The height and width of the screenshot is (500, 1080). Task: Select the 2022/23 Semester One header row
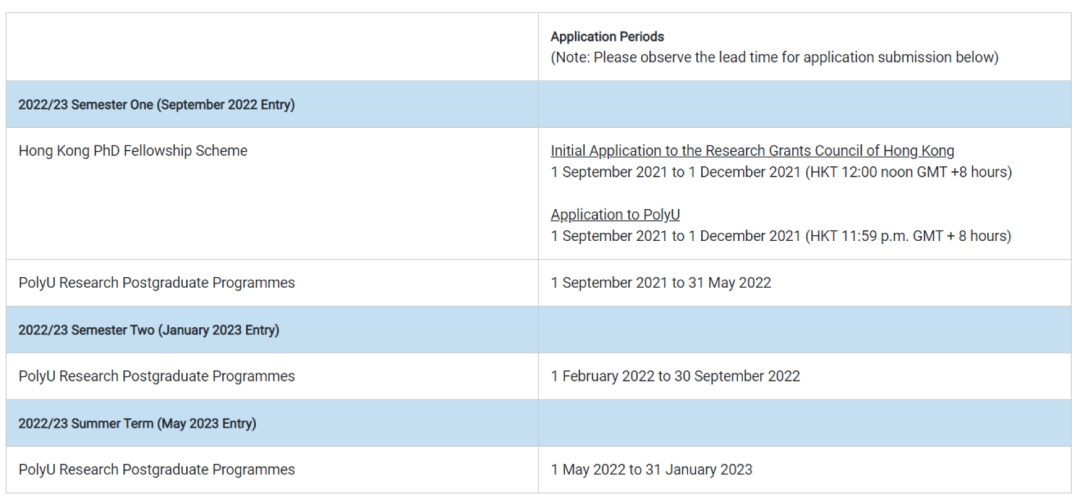tap(539, 105)
